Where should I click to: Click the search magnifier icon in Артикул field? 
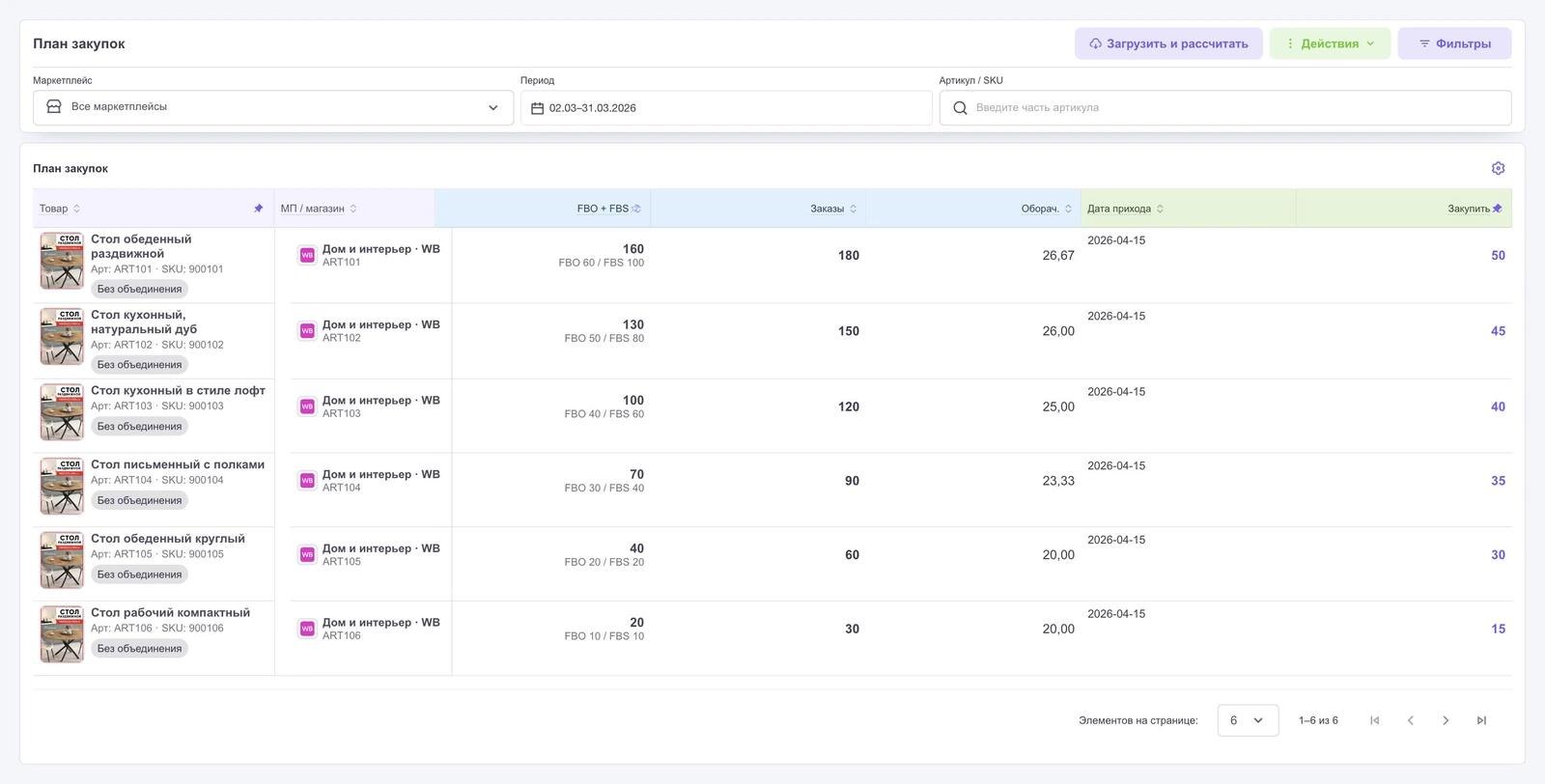[960, 108]
